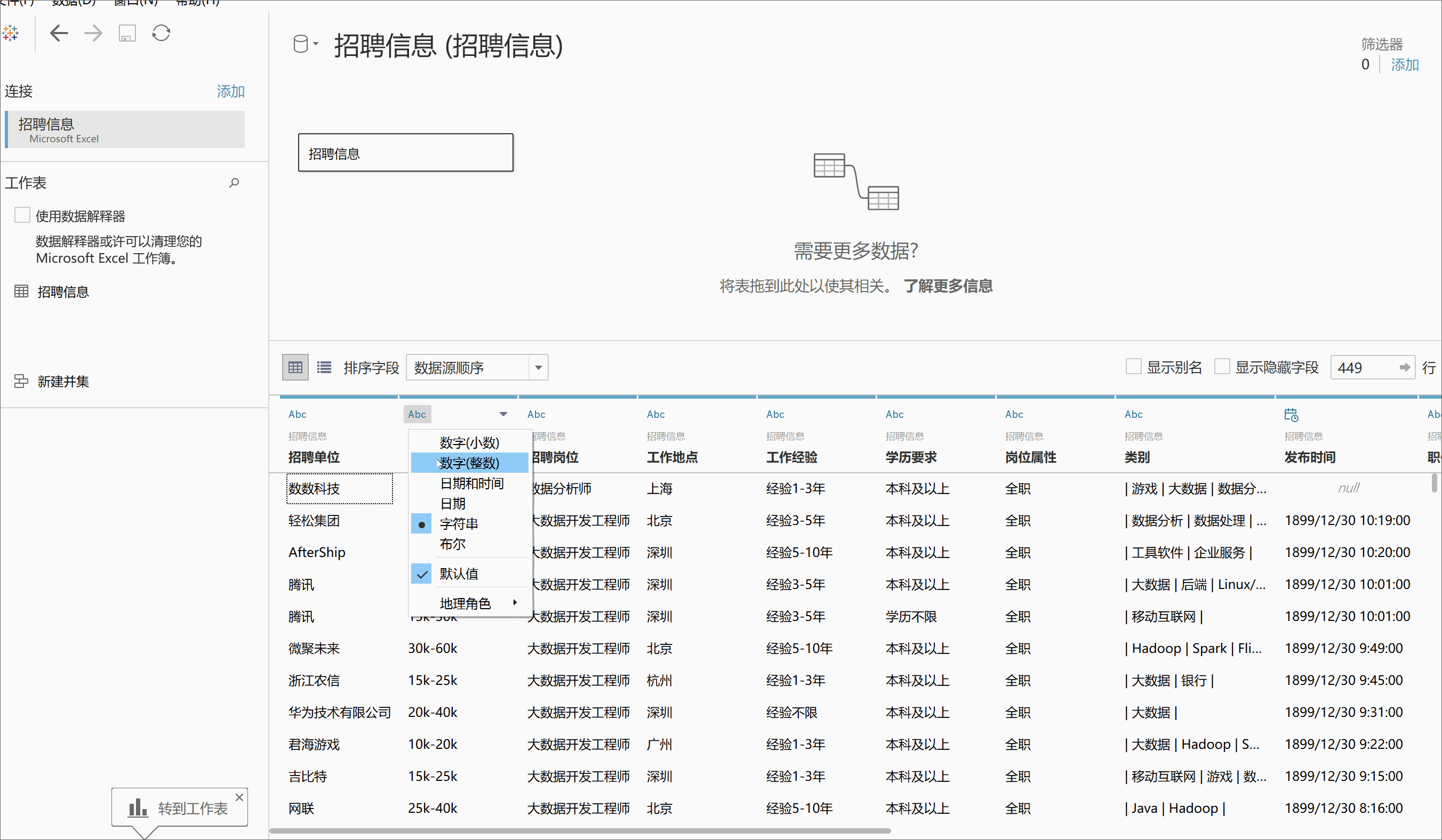Click the 新建并集 union icon

click(21, 382)
